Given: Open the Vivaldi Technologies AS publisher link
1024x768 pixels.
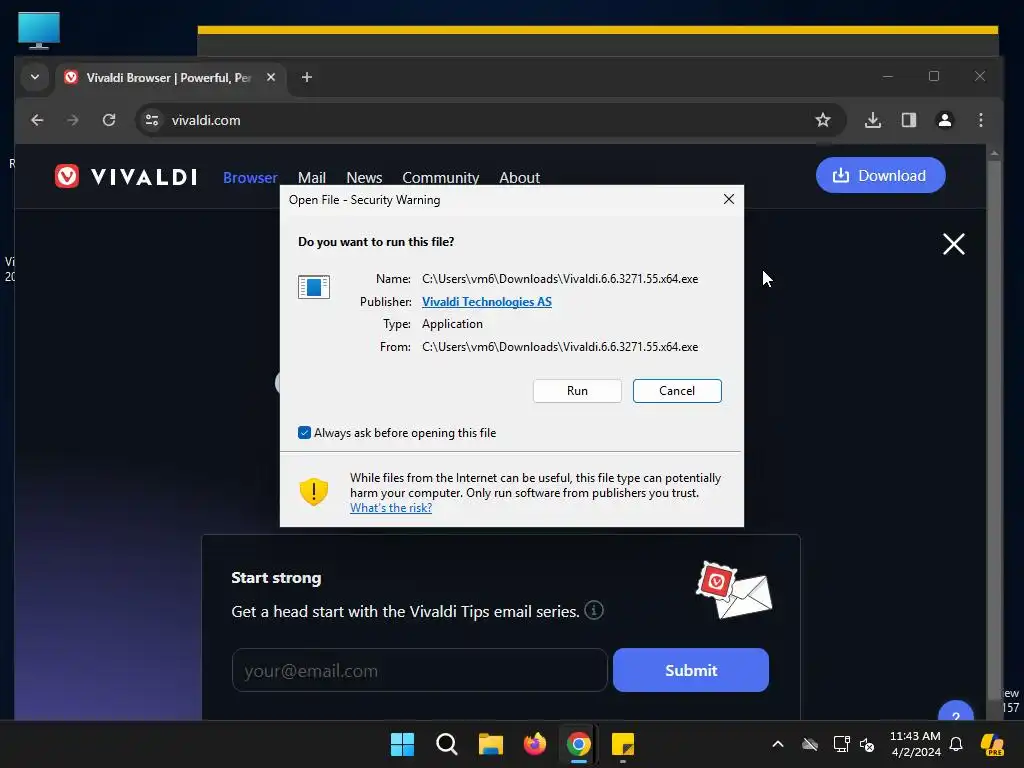Looking at the screenshot, I should point(487,302).
